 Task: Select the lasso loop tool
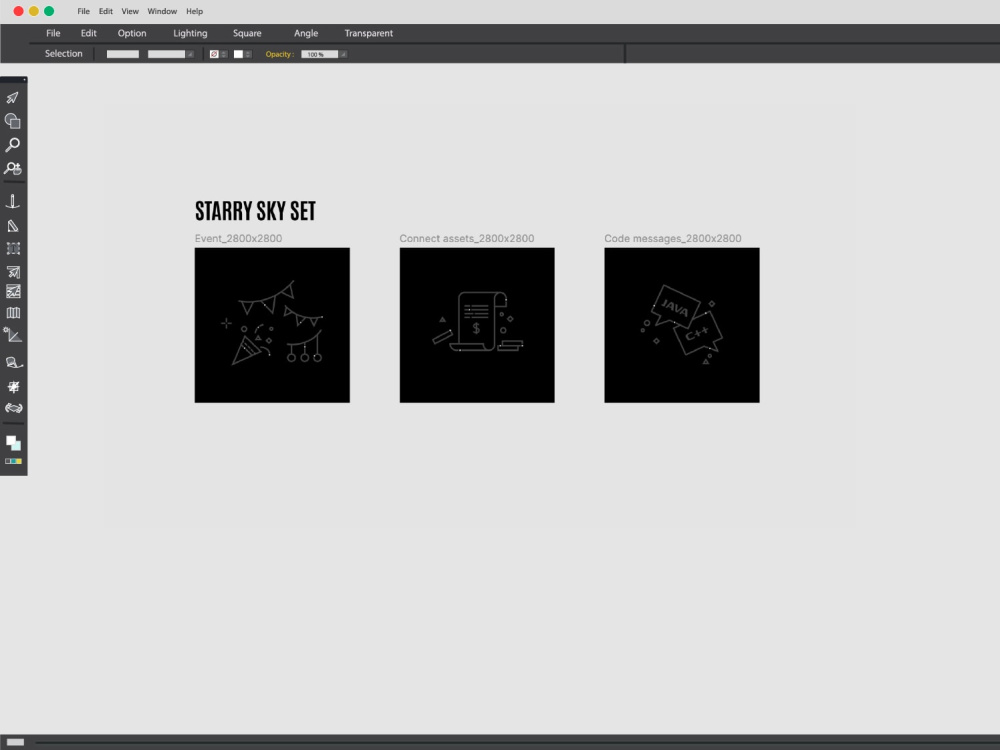[x=13, y=363]
